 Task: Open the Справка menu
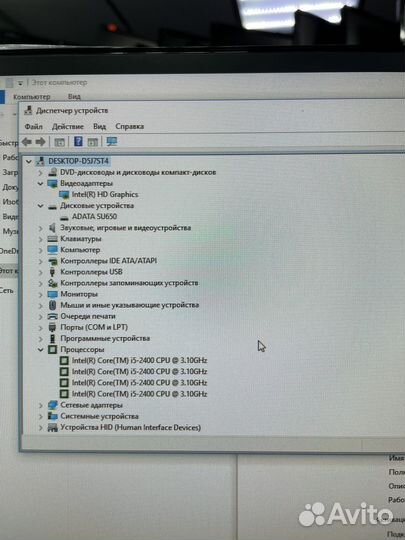[x=129, y=126]
